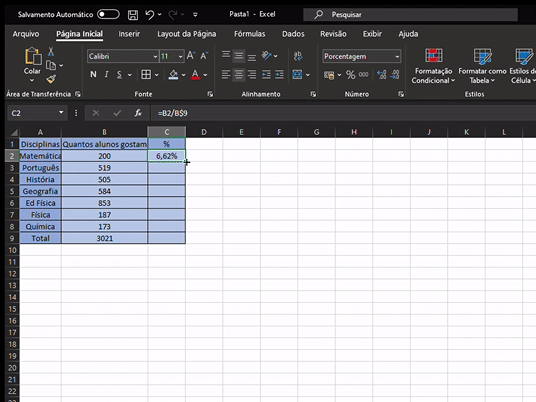Toggle center horizontal alignment

(x=239, y=75)
